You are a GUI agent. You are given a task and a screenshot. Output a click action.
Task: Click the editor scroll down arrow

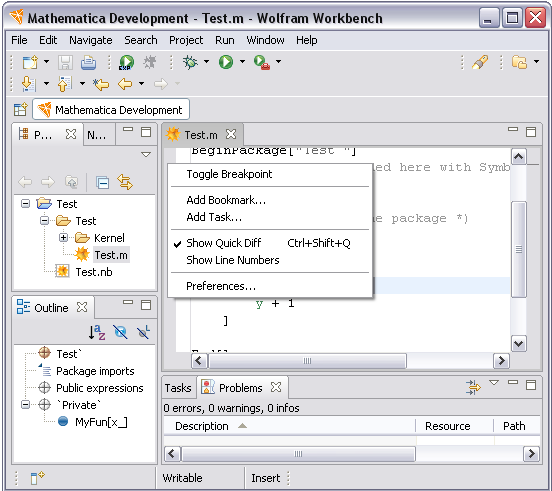519,344
